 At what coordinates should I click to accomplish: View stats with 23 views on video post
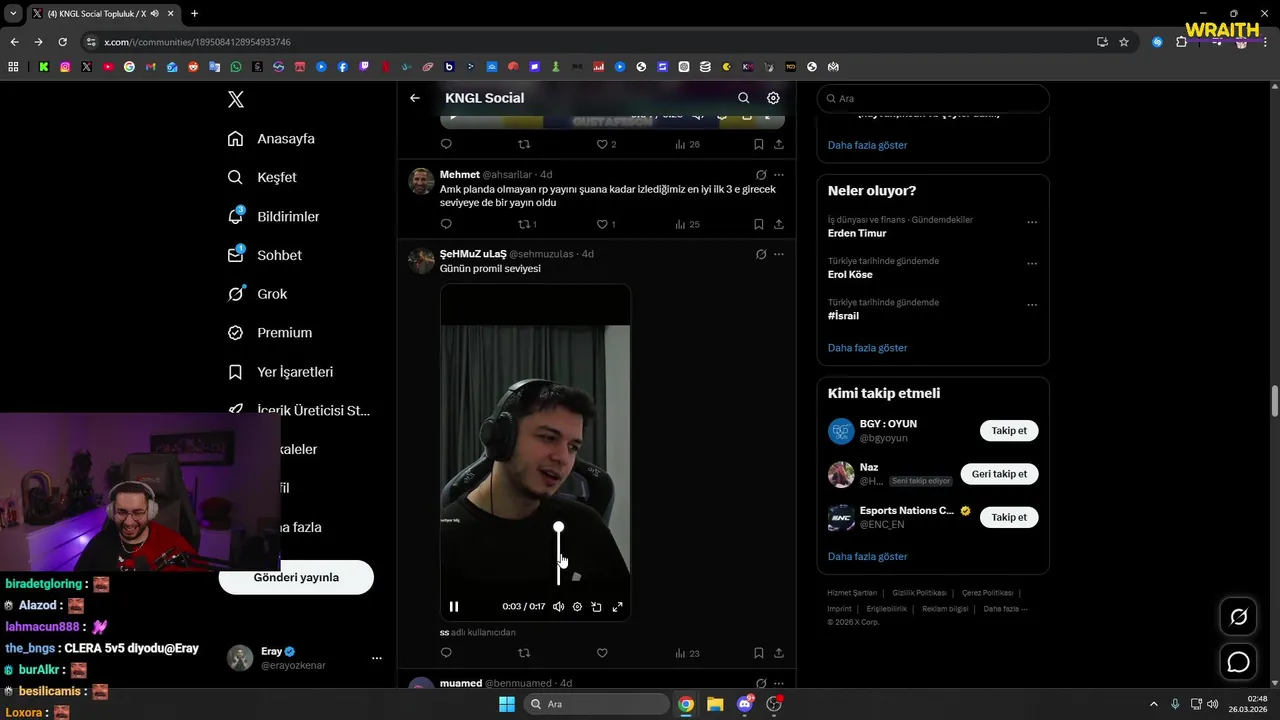tap(688, 653)
